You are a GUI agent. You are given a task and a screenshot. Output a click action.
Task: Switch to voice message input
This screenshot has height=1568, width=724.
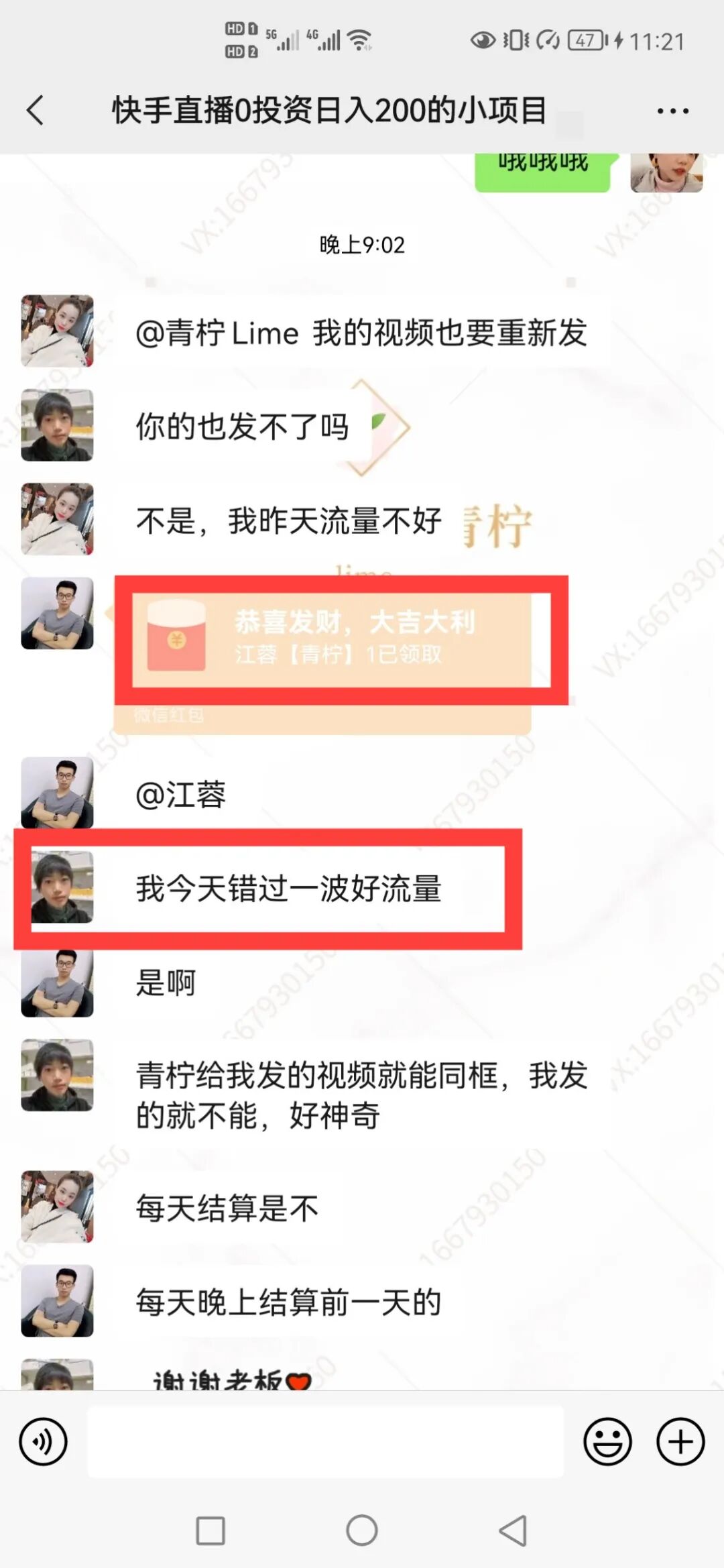pyautogui.click(x=43, y=1441)
